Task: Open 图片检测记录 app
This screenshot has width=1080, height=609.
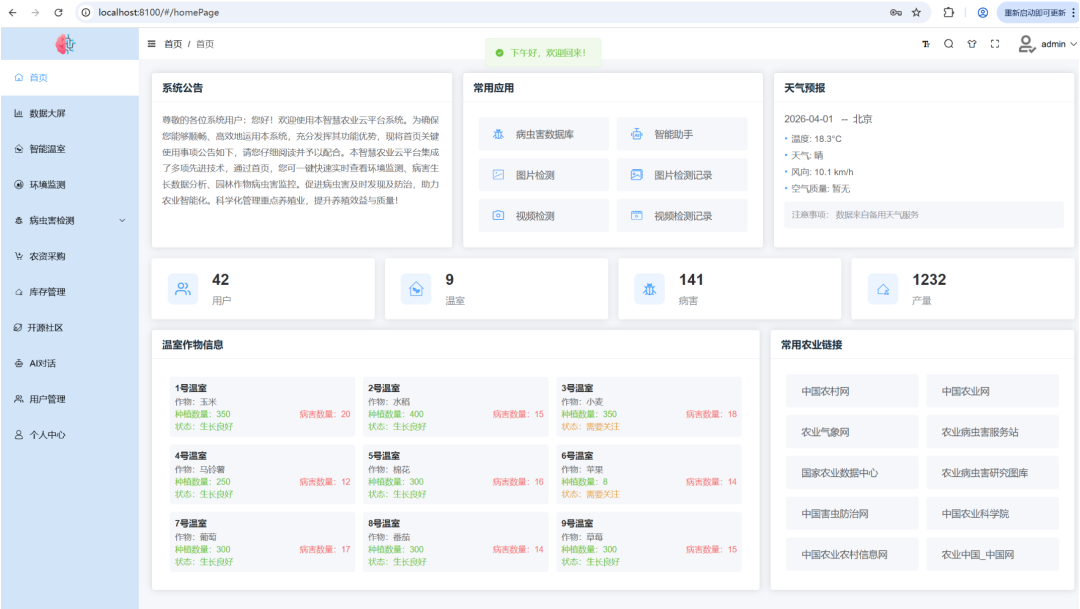Action: tap(682, 175)
